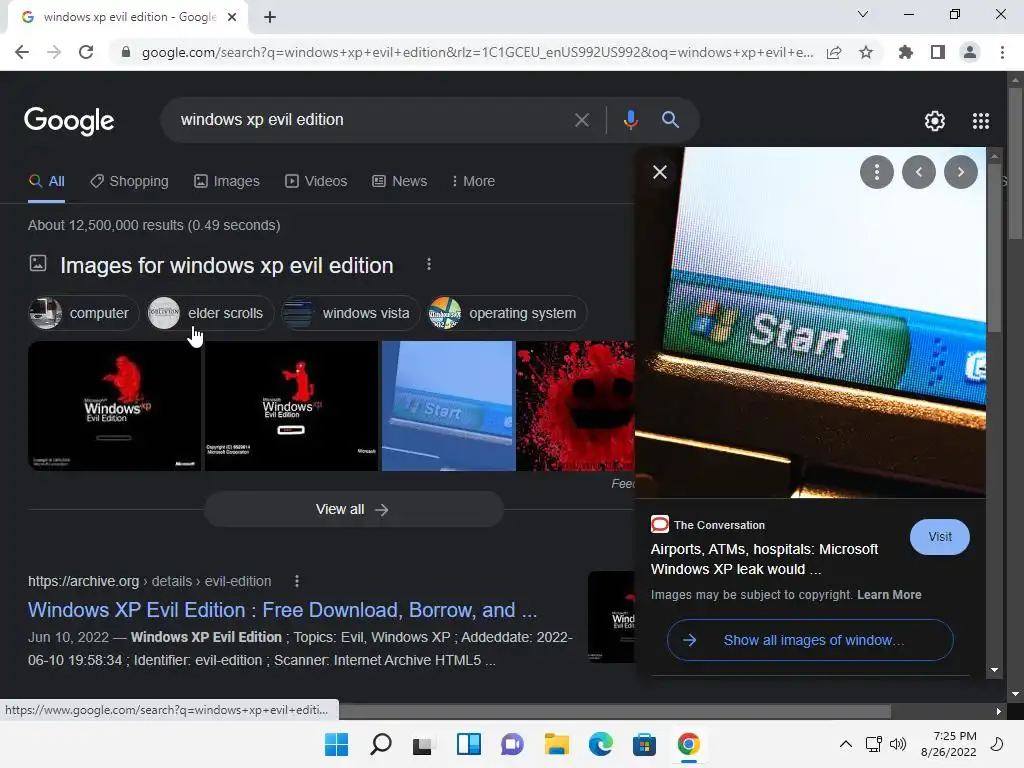This screenshot has width=1024, height=768.
Task: Select the All results tab
Action: point(46,182)
